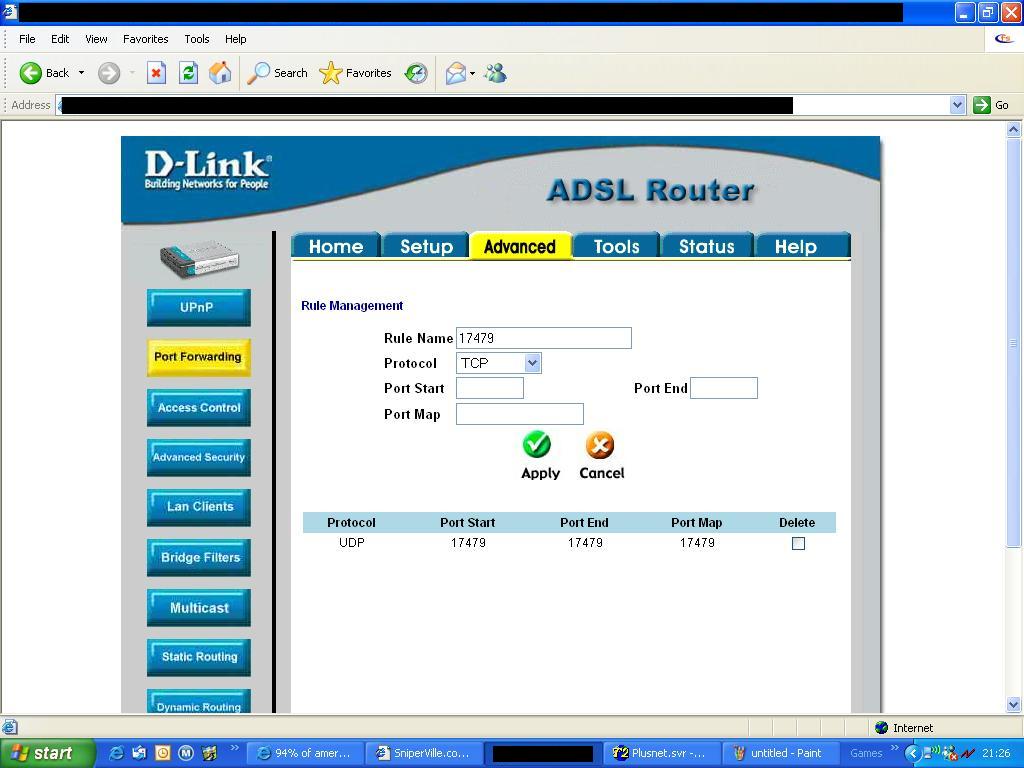Open Access Control page
Screen dimensions: 1024x768
[199, 408]
